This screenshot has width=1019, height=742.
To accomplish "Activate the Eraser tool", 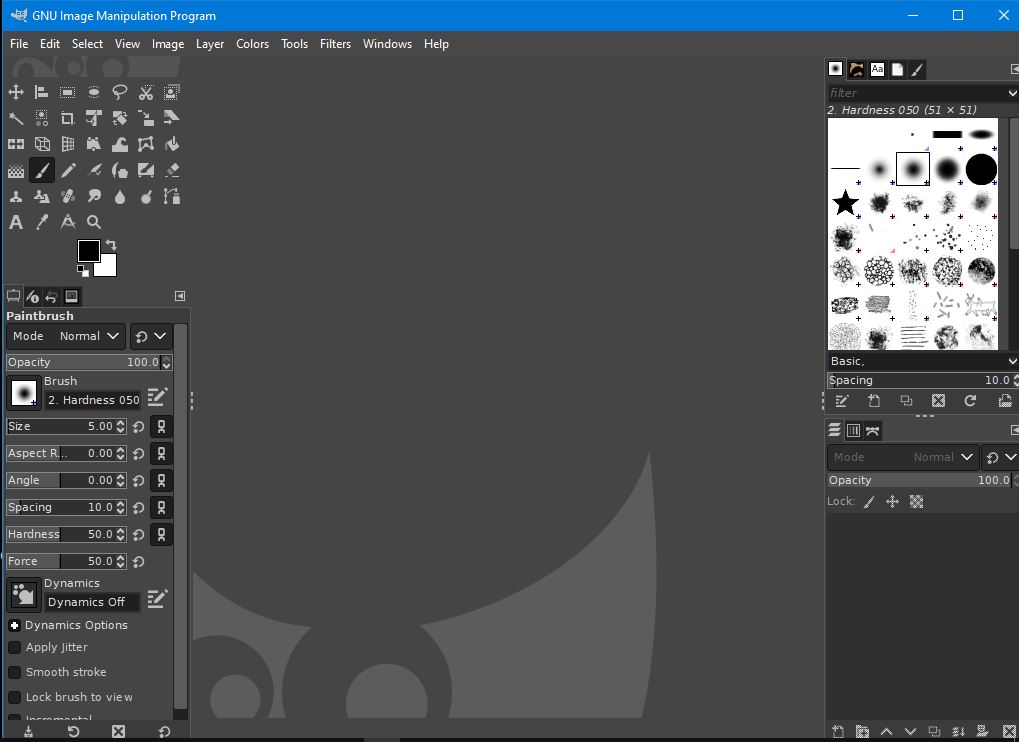I will point(172,170).
